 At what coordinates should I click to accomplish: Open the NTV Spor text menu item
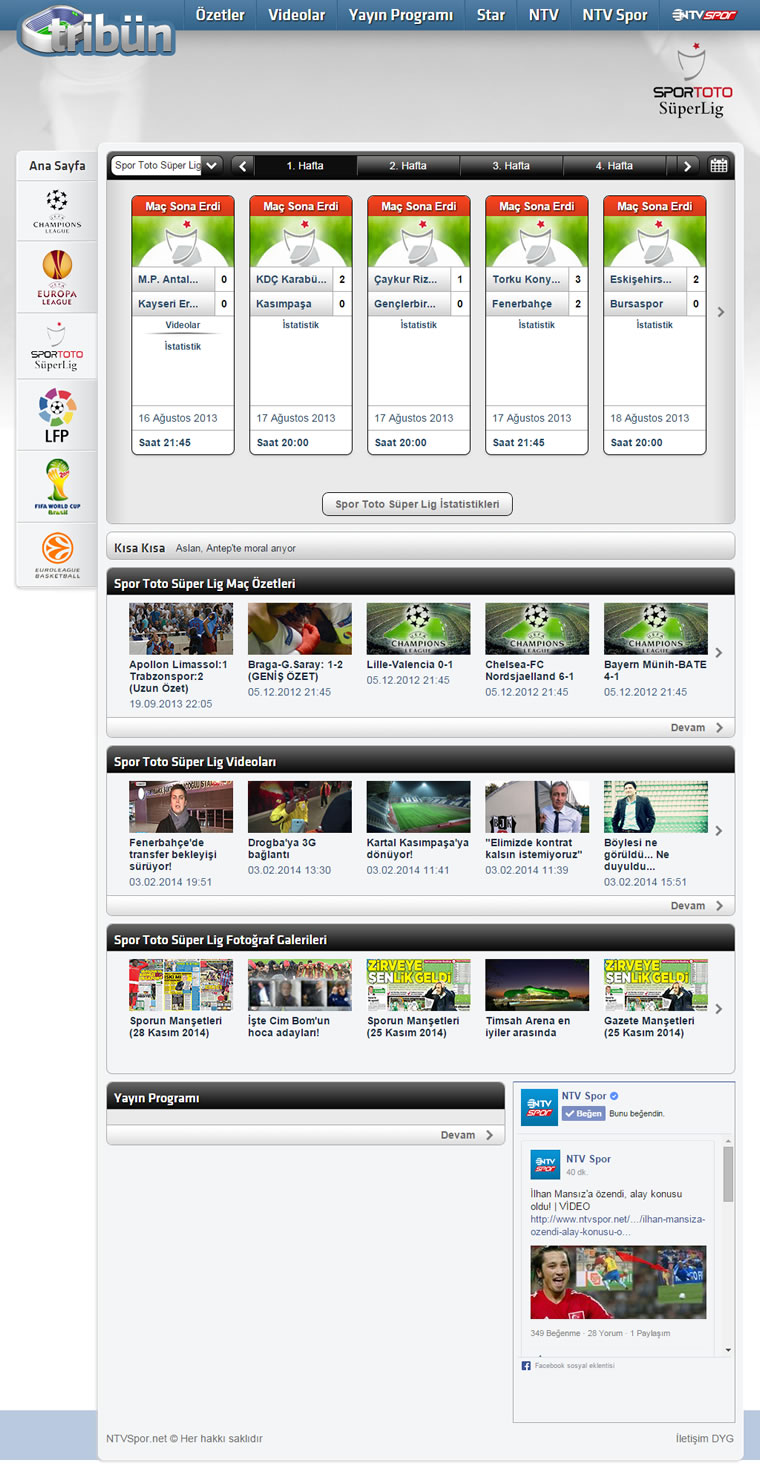click(x=615, y=15)
